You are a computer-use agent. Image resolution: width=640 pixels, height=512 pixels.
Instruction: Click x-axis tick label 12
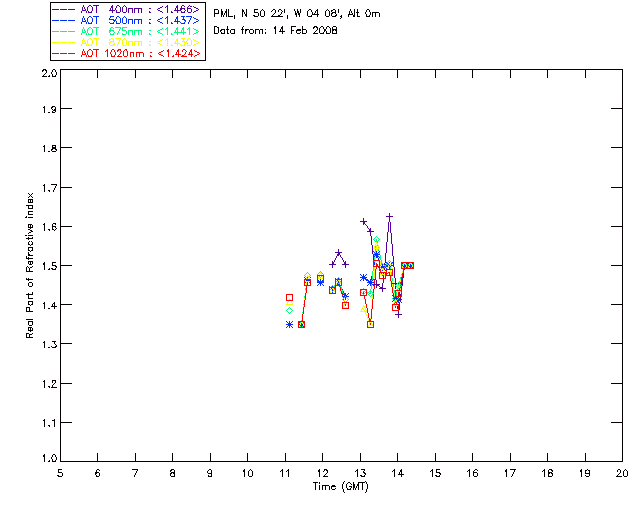[x=322, y=474]
